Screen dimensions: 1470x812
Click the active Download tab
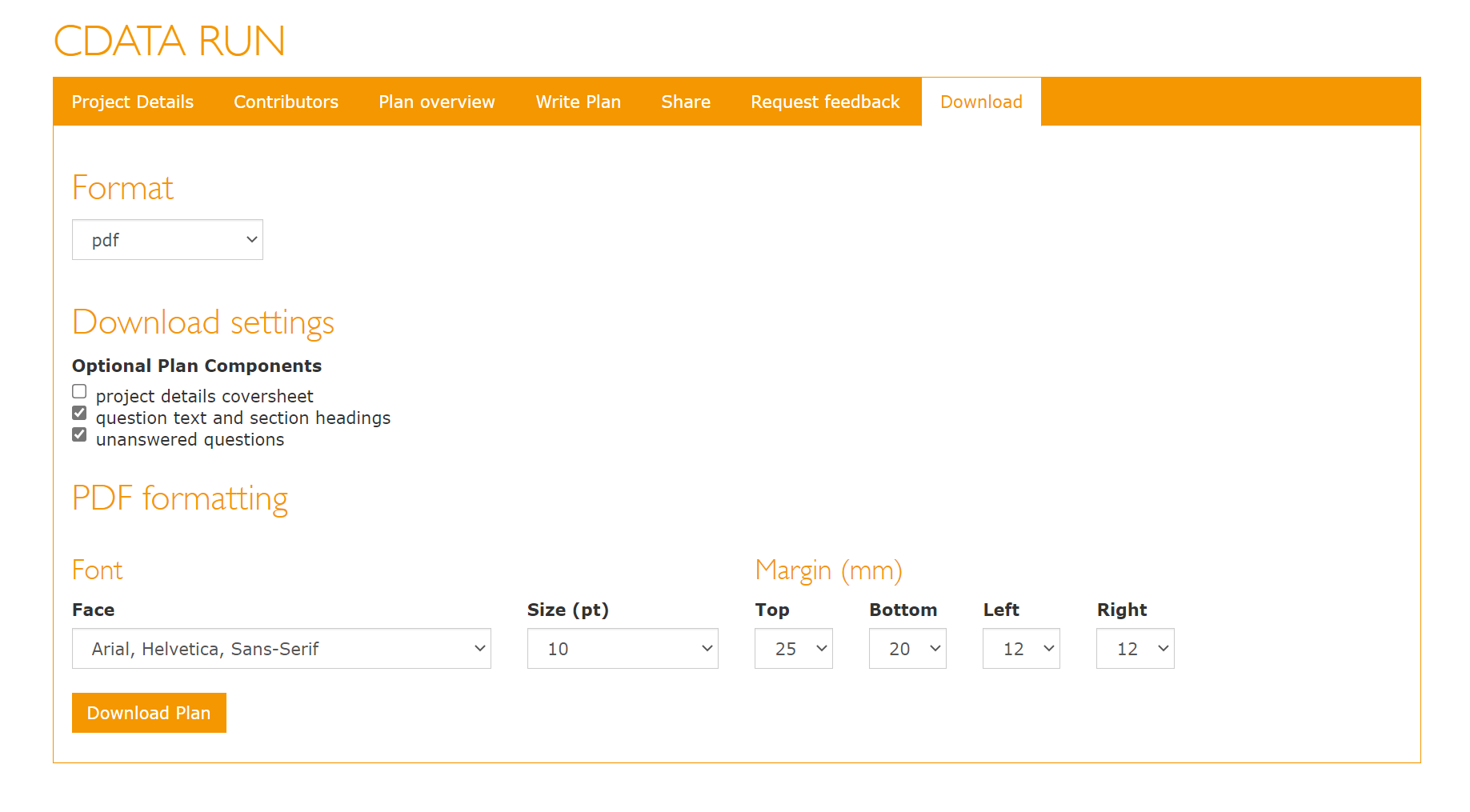(x=981, y=102)
